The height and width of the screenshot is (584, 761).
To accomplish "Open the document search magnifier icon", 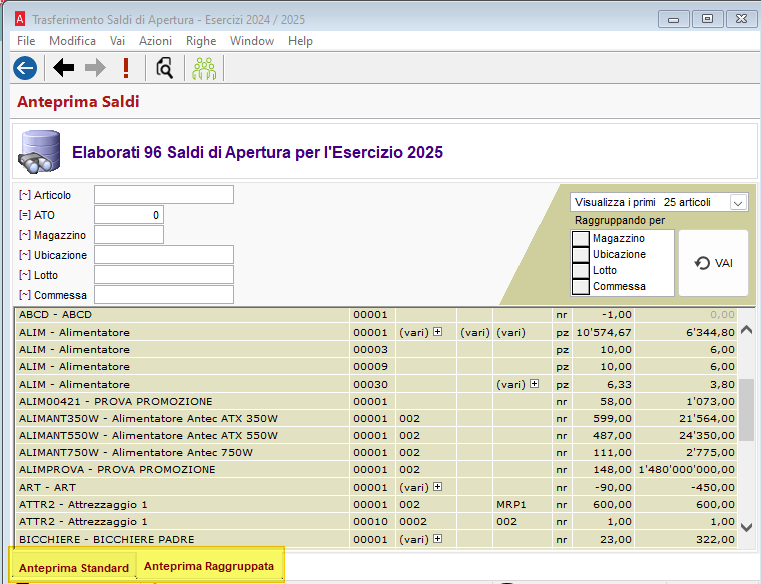I will click(x=165, y=68).
